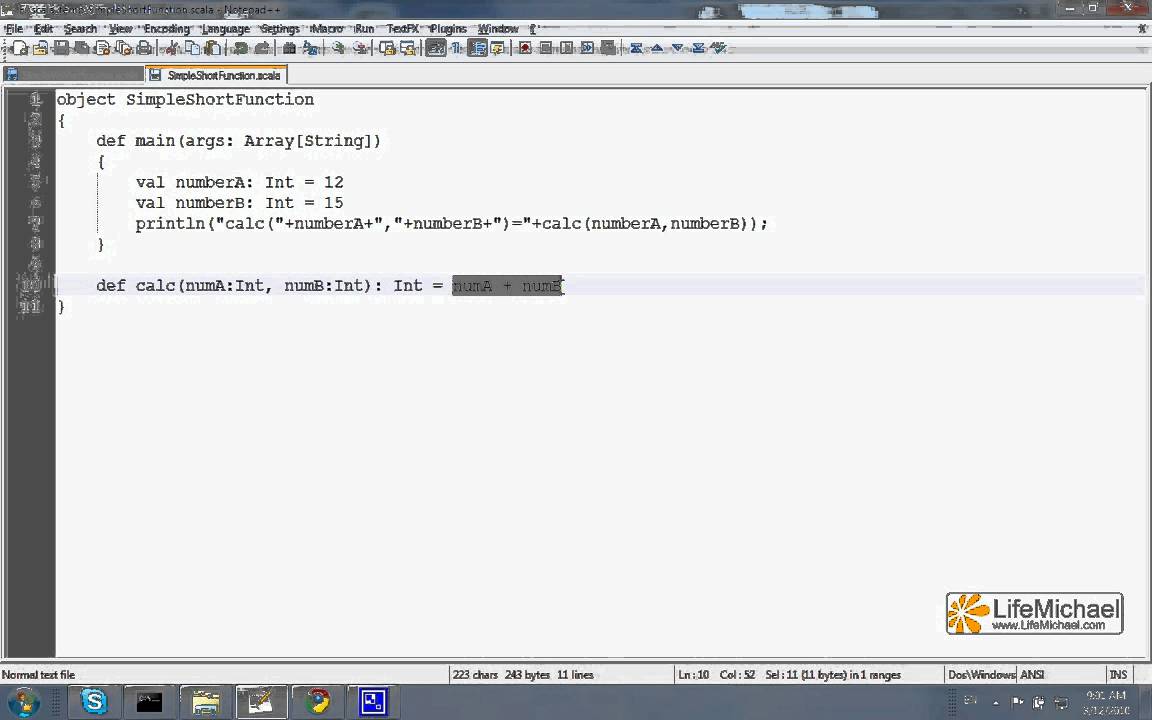The width and height of the screenshot is (1152, 720).
Task: Open Find with the binoculars icon
Action: [x=289, y=48]
